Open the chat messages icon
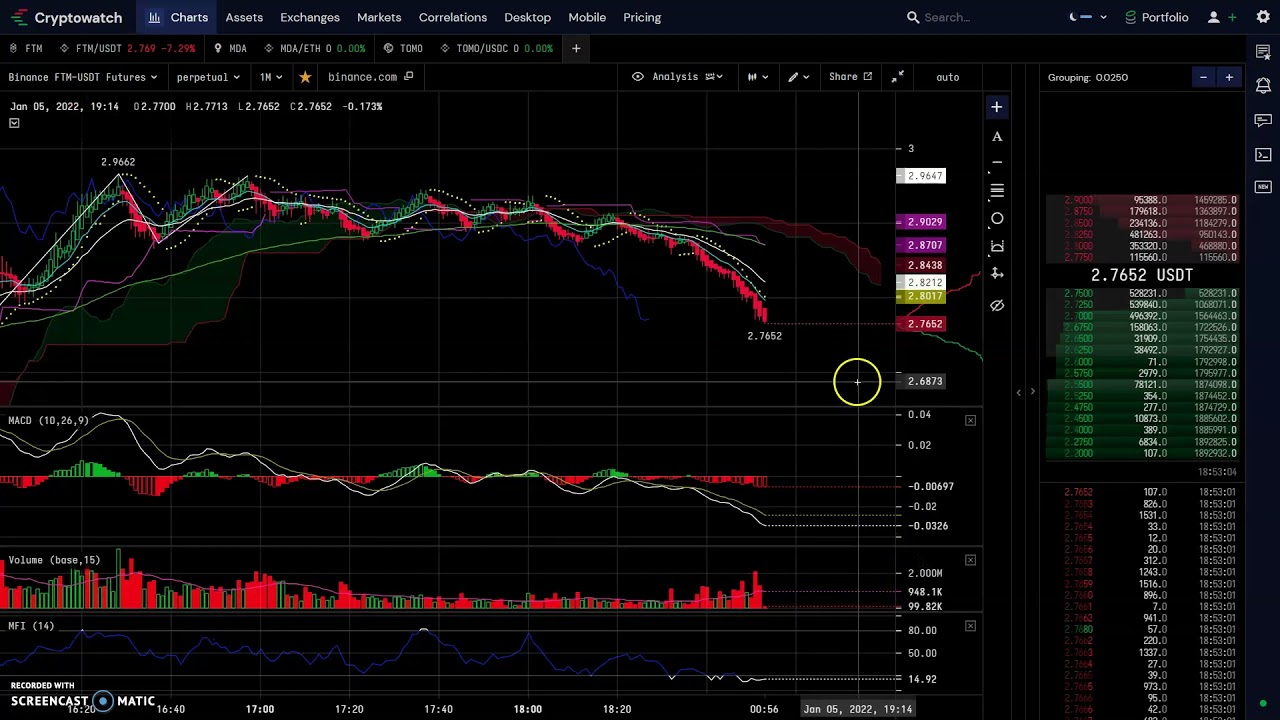 [x=1263, y=120]
